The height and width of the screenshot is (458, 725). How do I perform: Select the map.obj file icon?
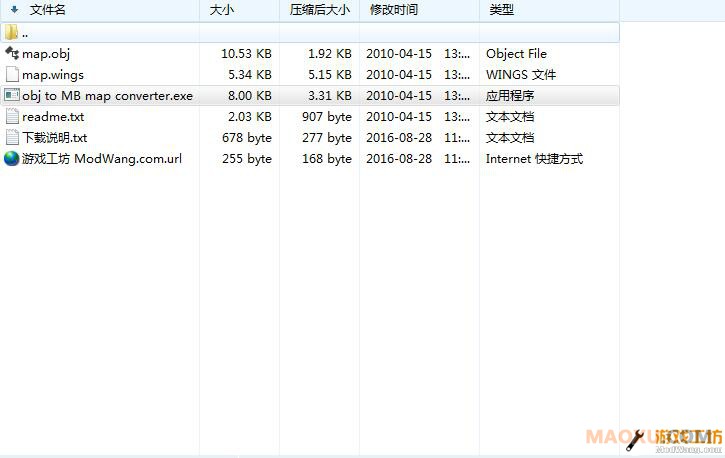click(12, 54)
